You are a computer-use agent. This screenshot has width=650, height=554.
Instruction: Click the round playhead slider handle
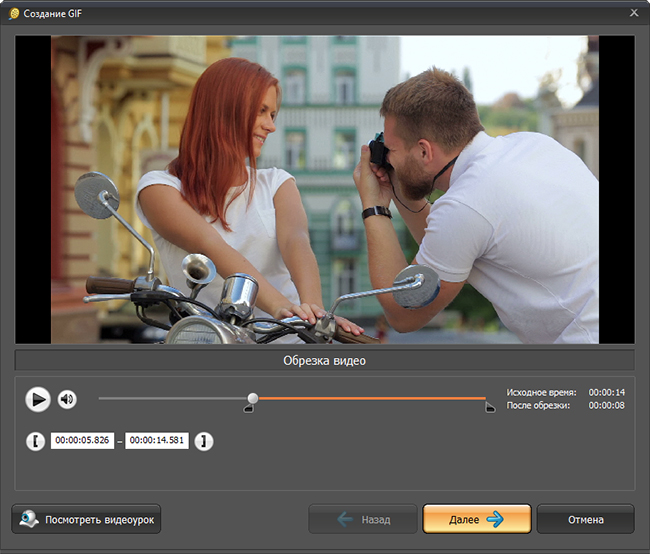[253, 398]
